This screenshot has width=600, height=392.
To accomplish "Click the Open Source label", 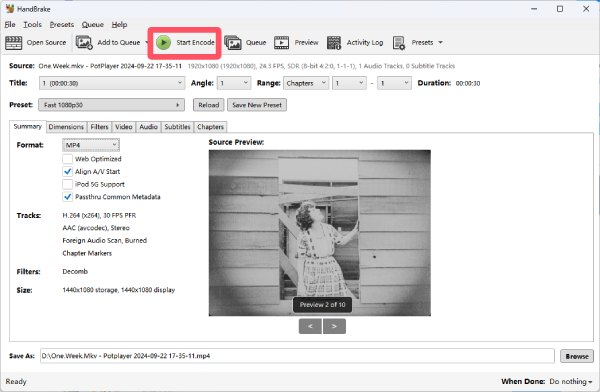I will (x=46, y=42).
